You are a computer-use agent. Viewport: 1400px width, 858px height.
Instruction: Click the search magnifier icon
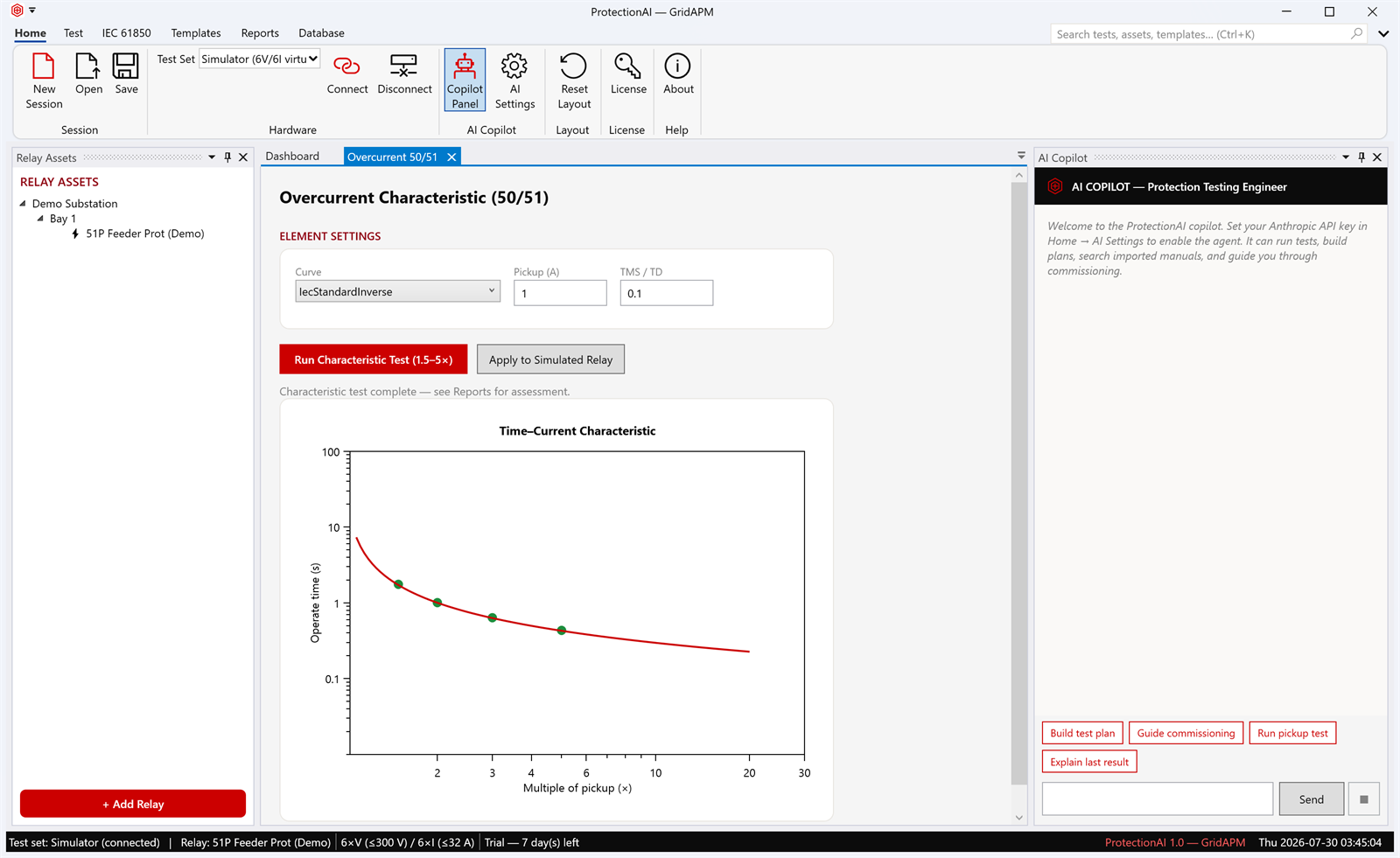pyautogui.click(x=1357, y=33)
